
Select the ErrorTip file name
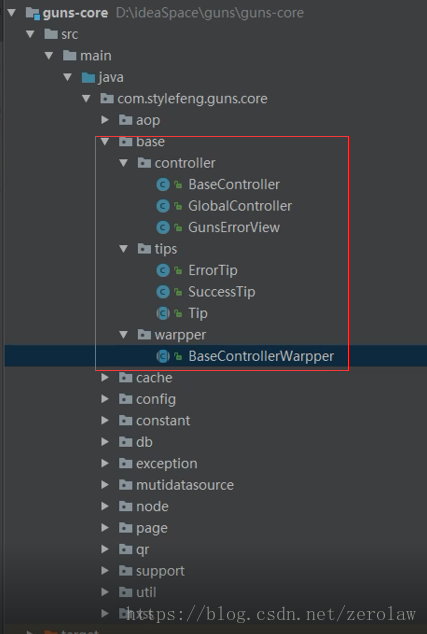point(213,270)
